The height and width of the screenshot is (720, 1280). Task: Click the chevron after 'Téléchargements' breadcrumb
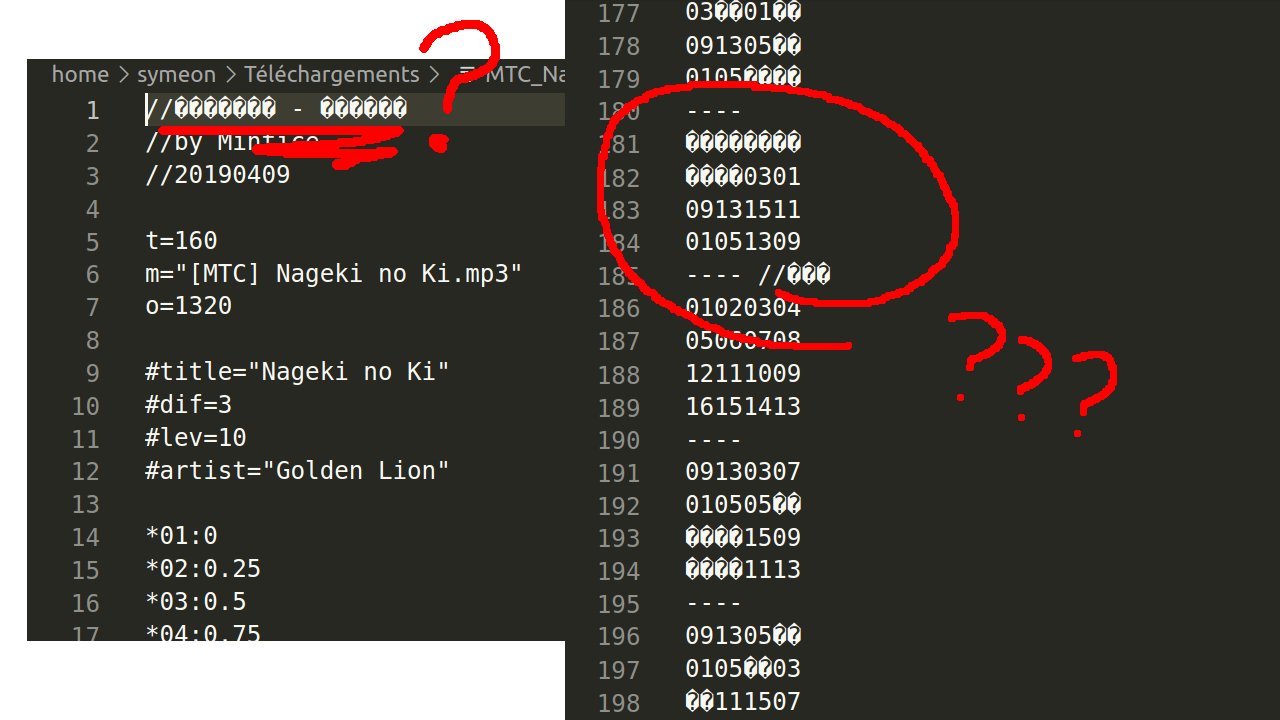coord(434,75)
